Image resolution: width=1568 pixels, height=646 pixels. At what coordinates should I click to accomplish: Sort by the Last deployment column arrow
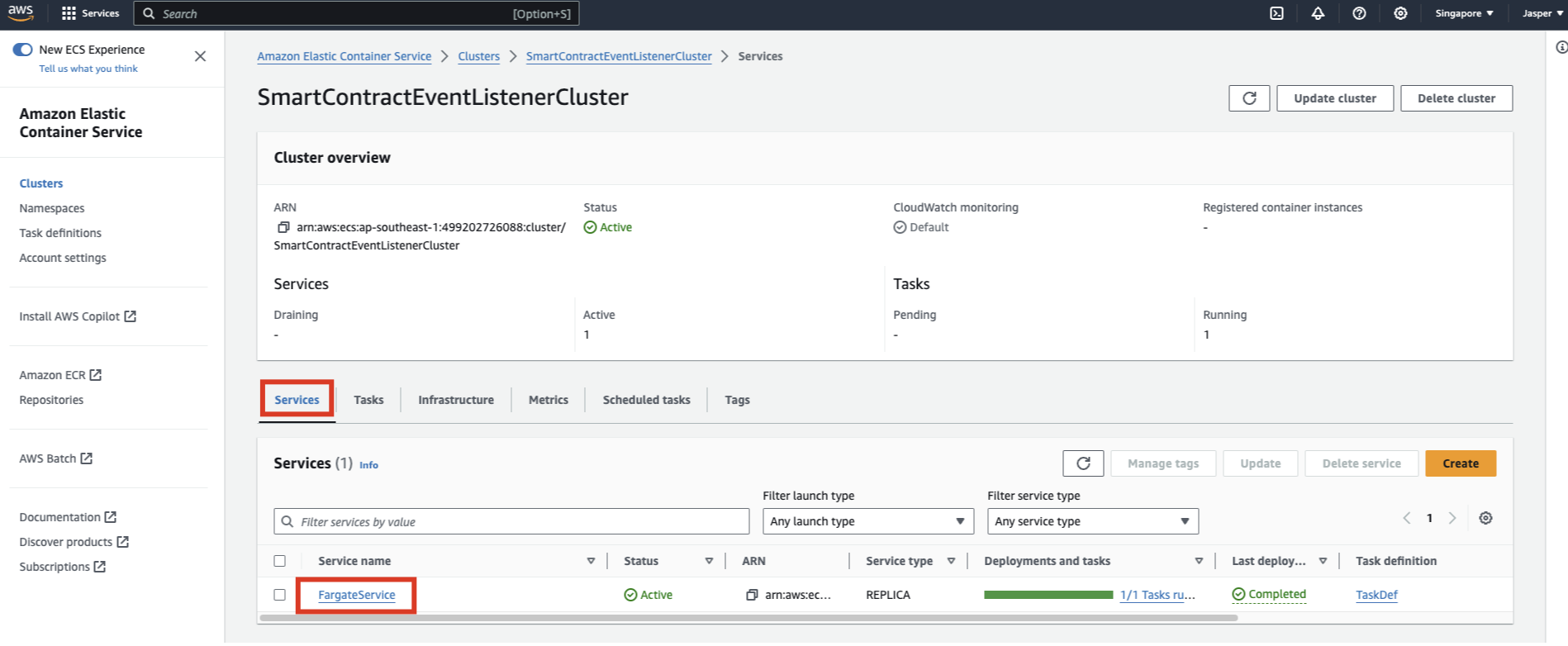pos(1323,561)
